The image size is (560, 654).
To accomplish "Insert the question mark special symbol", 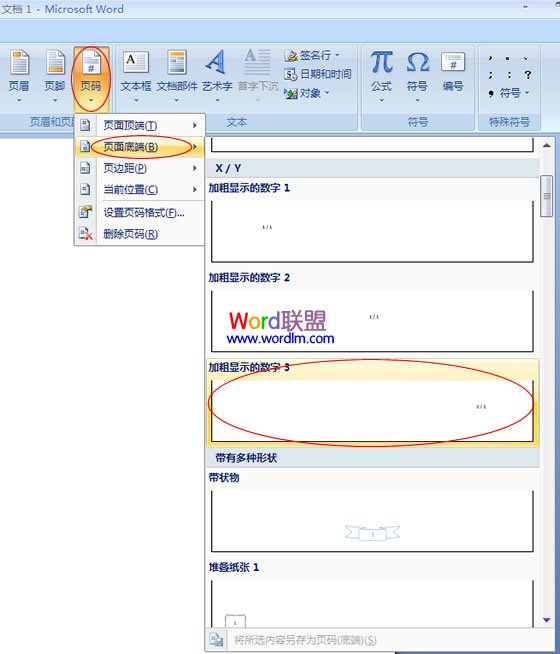I will pyautogui.click(x=528, y=75).
